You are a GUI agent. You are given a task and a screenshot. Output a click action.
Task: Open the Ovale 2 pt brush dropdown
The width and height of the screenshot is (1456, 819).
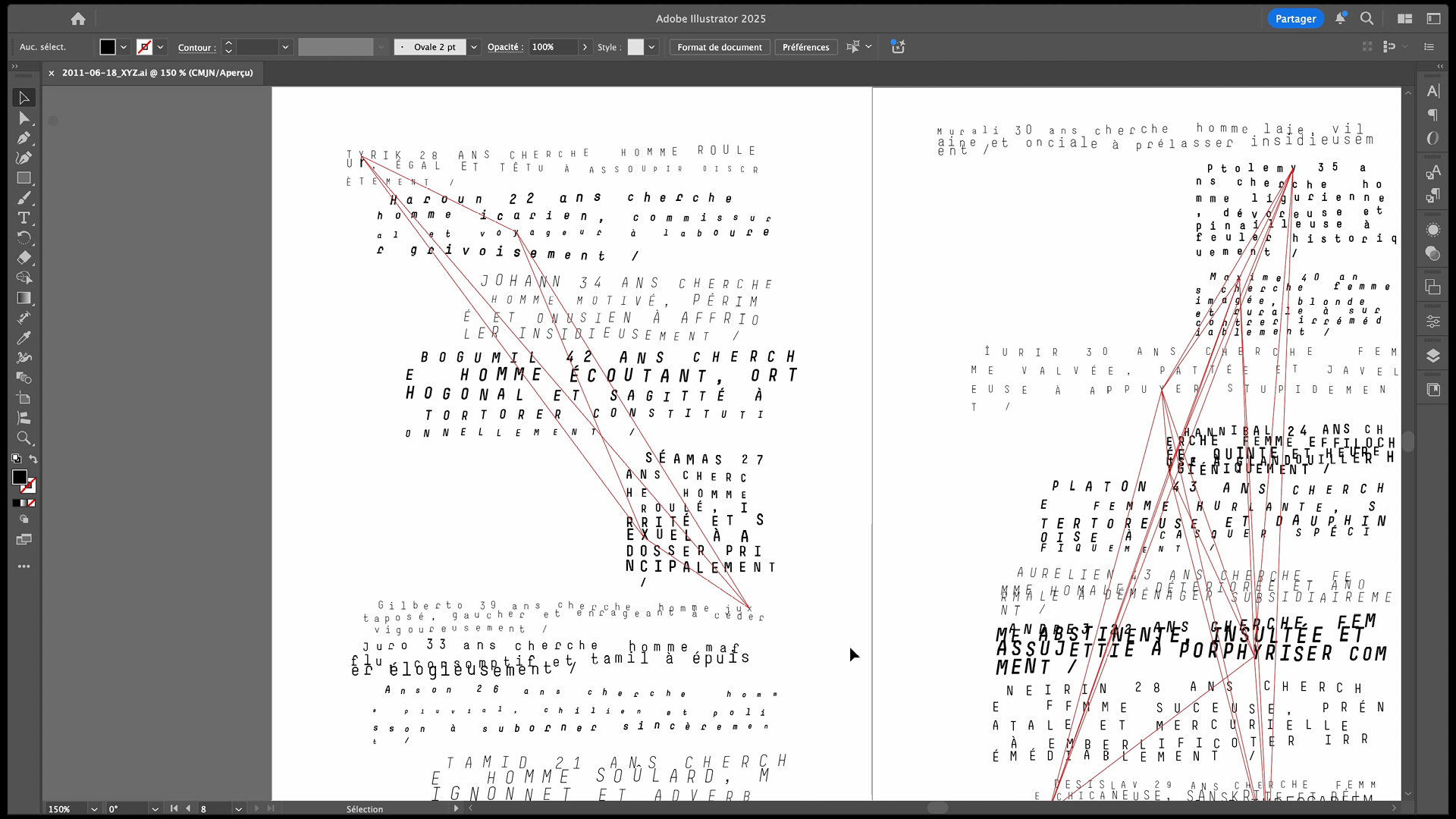coord(474,47)
